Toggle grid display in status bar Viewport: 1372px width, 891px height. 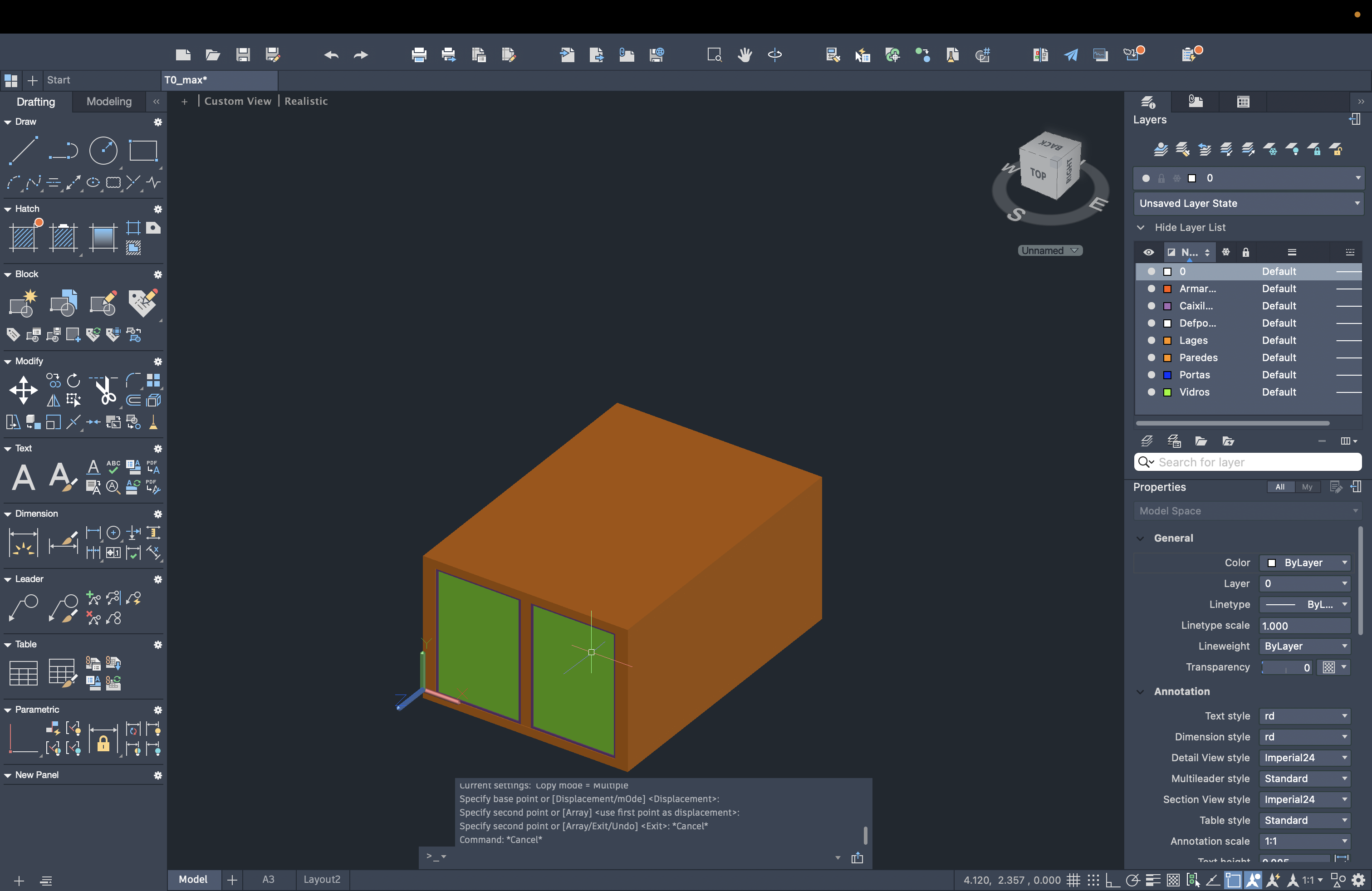1073,880
